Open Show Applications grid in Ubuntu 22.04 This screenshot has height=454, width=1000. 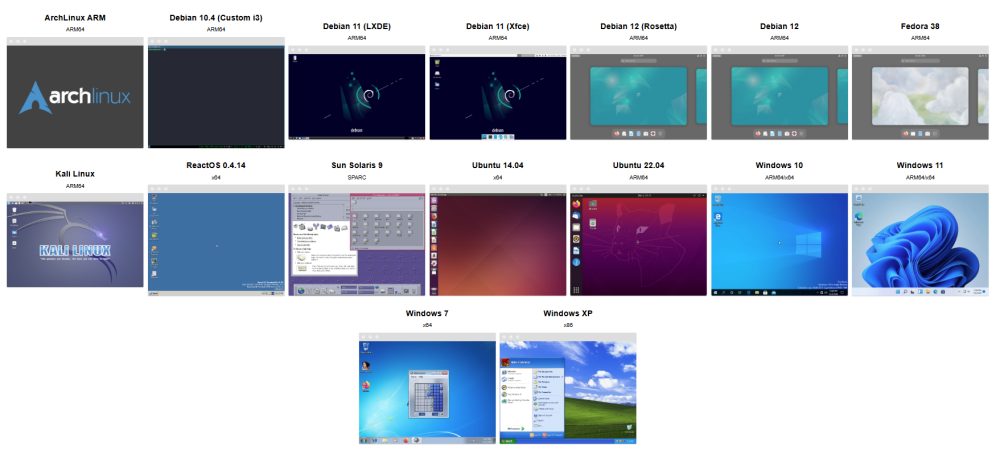pos(577,290)
